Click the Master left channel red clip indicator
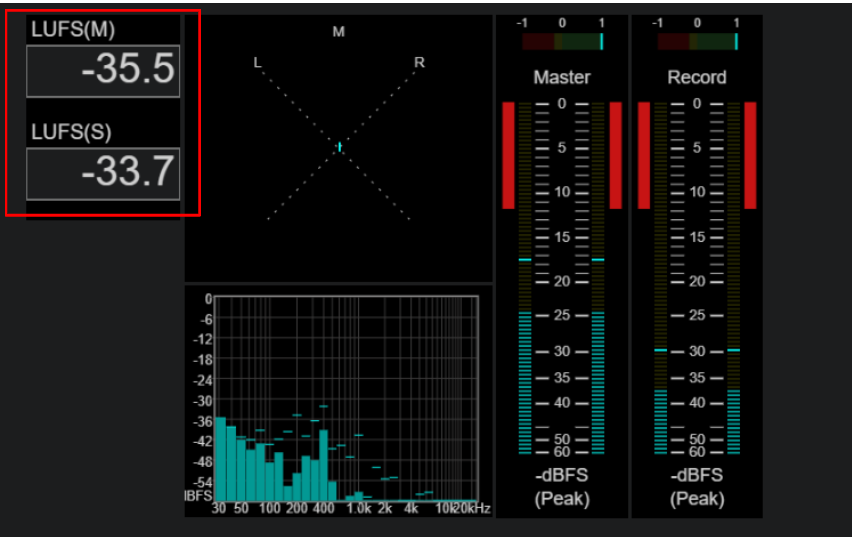852x537 pixels. (x=509, y=155)
